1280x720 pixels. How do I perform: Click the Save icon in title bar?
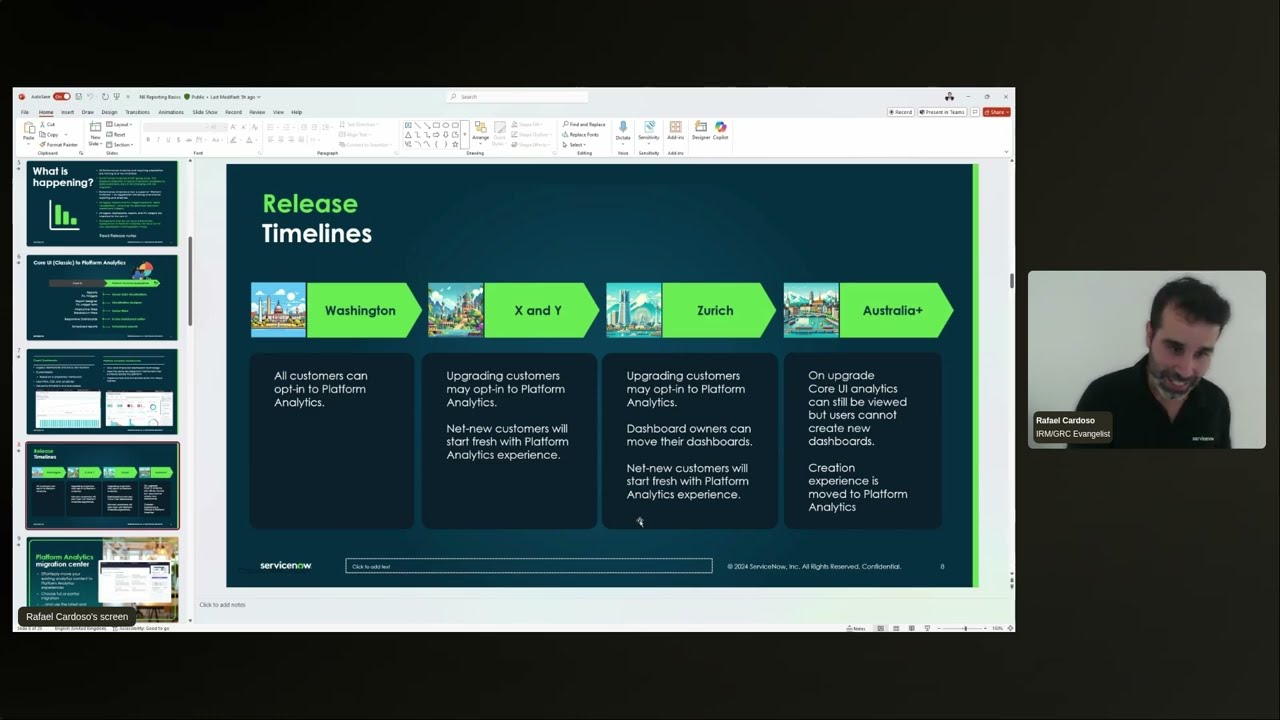pyautogui.click(x=79, y=97)
